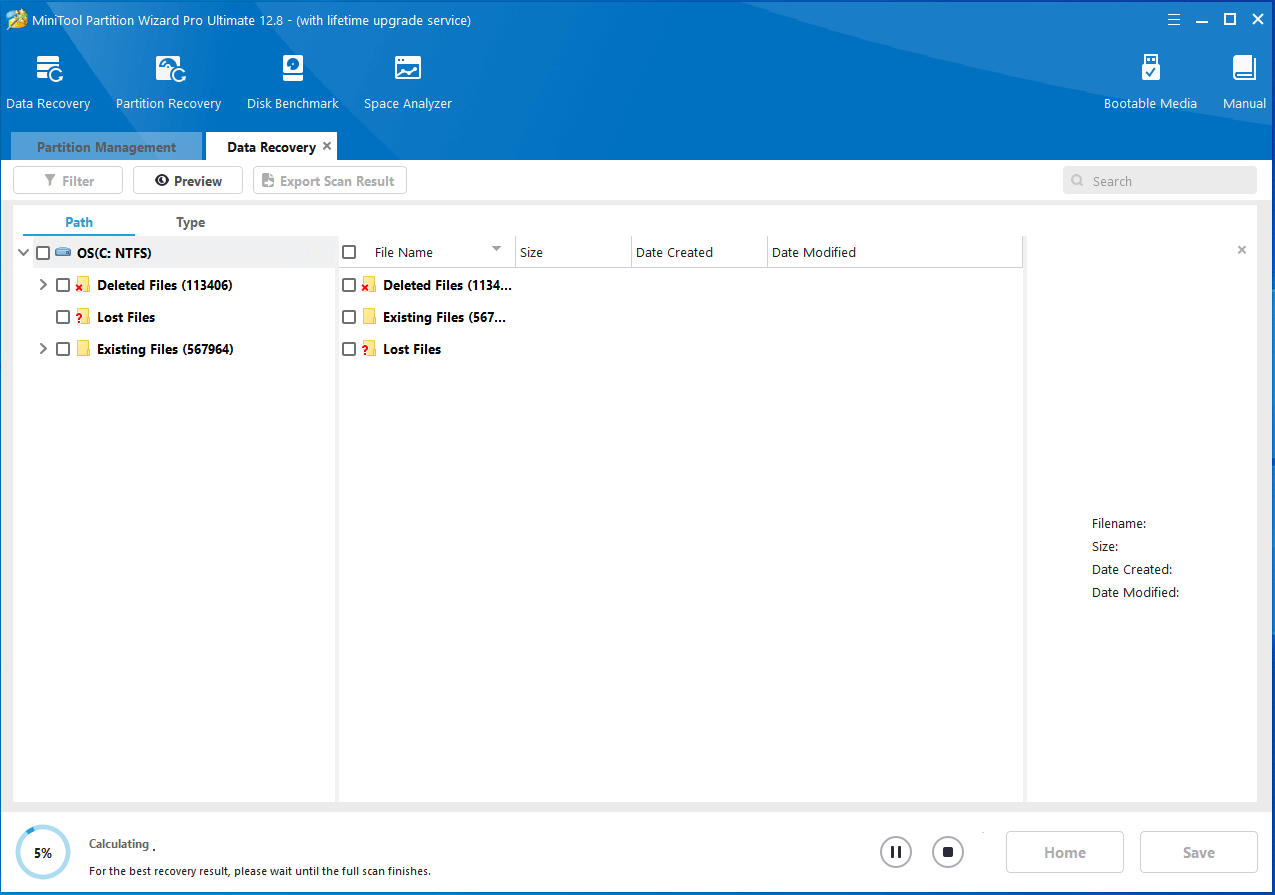Image resolution: width=1275 pixels, height=895 pixels.
Task: Open the Manual book icon
Action: coord(1244,69)
